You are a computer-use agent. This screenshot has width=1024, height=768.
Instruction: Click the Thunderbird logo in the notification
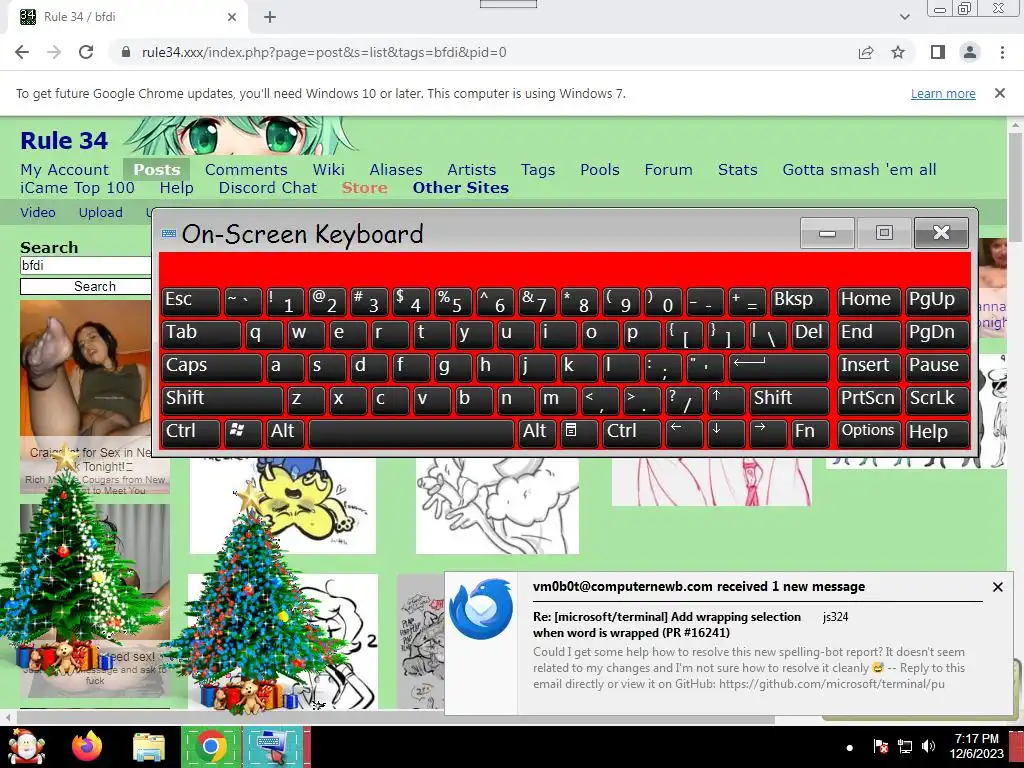481,609
